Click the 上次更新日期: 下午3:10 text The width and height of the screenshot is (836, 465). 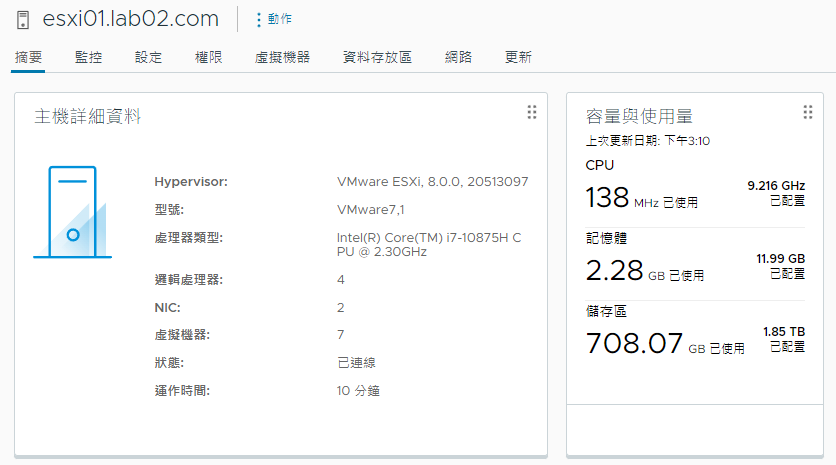648,141
